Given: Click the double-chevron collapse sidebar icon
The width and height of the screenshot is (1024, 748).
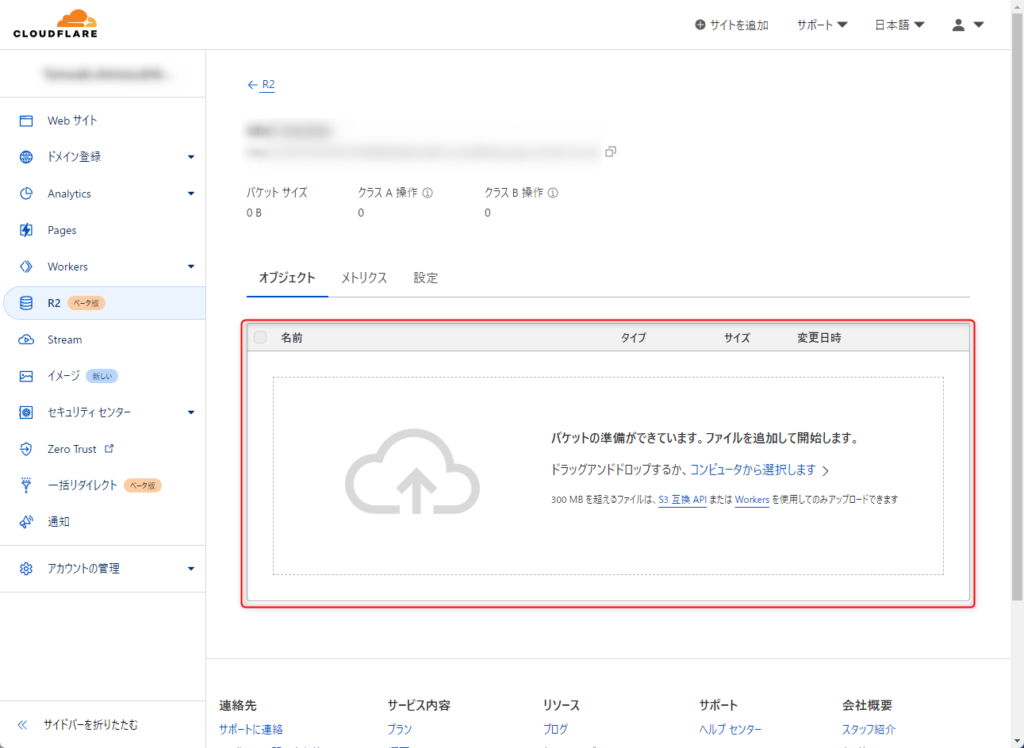Looking at the screenshot, I should 23,724.
